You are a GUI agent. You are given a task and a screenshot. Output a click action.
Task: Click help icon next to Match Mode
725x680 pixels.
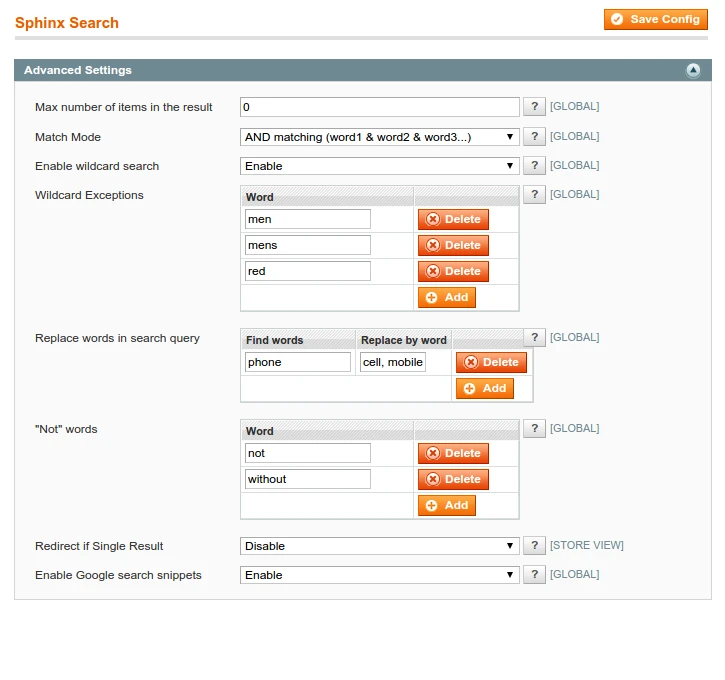(x=535, y=137)
